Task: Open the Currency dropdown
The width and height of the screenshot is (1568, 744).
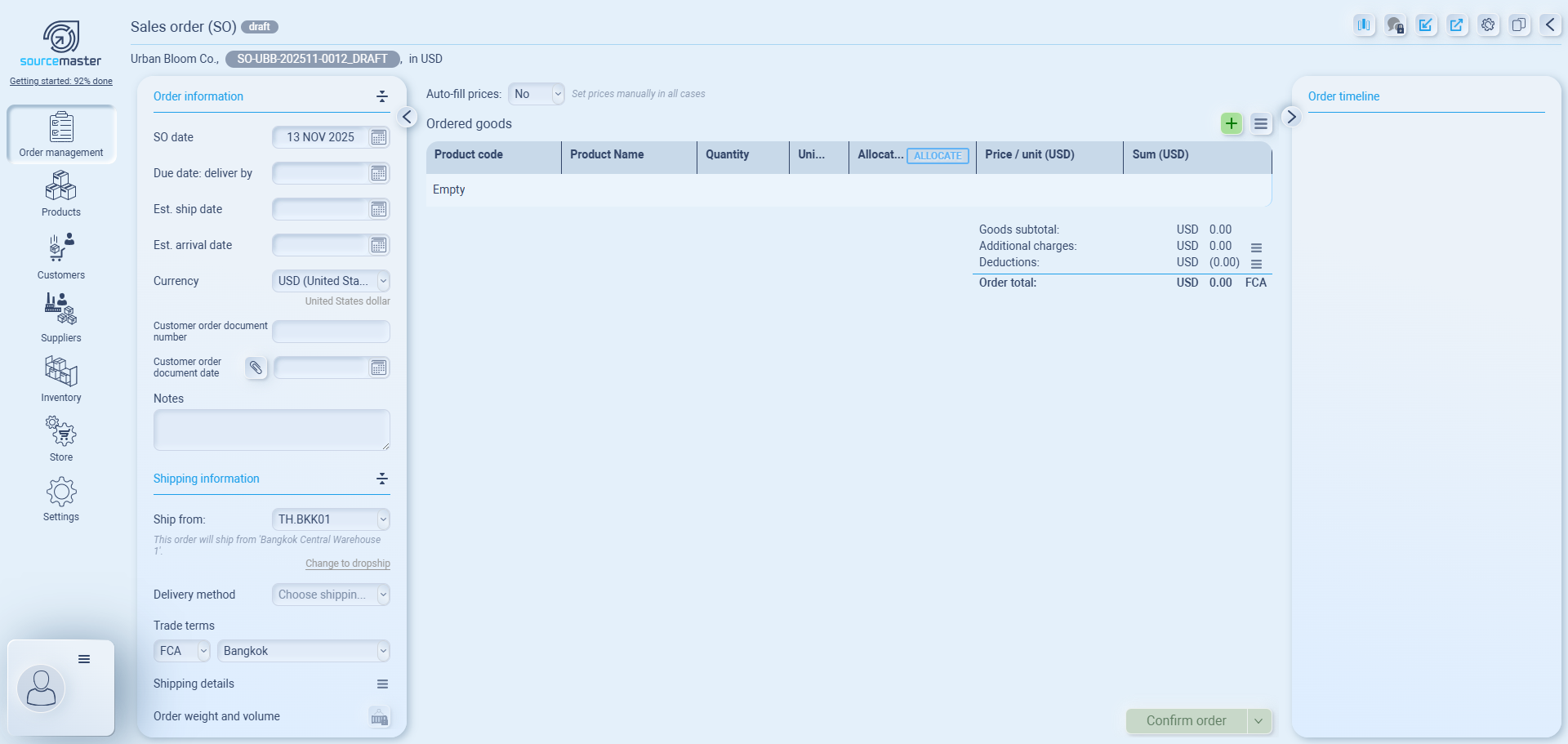Action: point(331,281)
